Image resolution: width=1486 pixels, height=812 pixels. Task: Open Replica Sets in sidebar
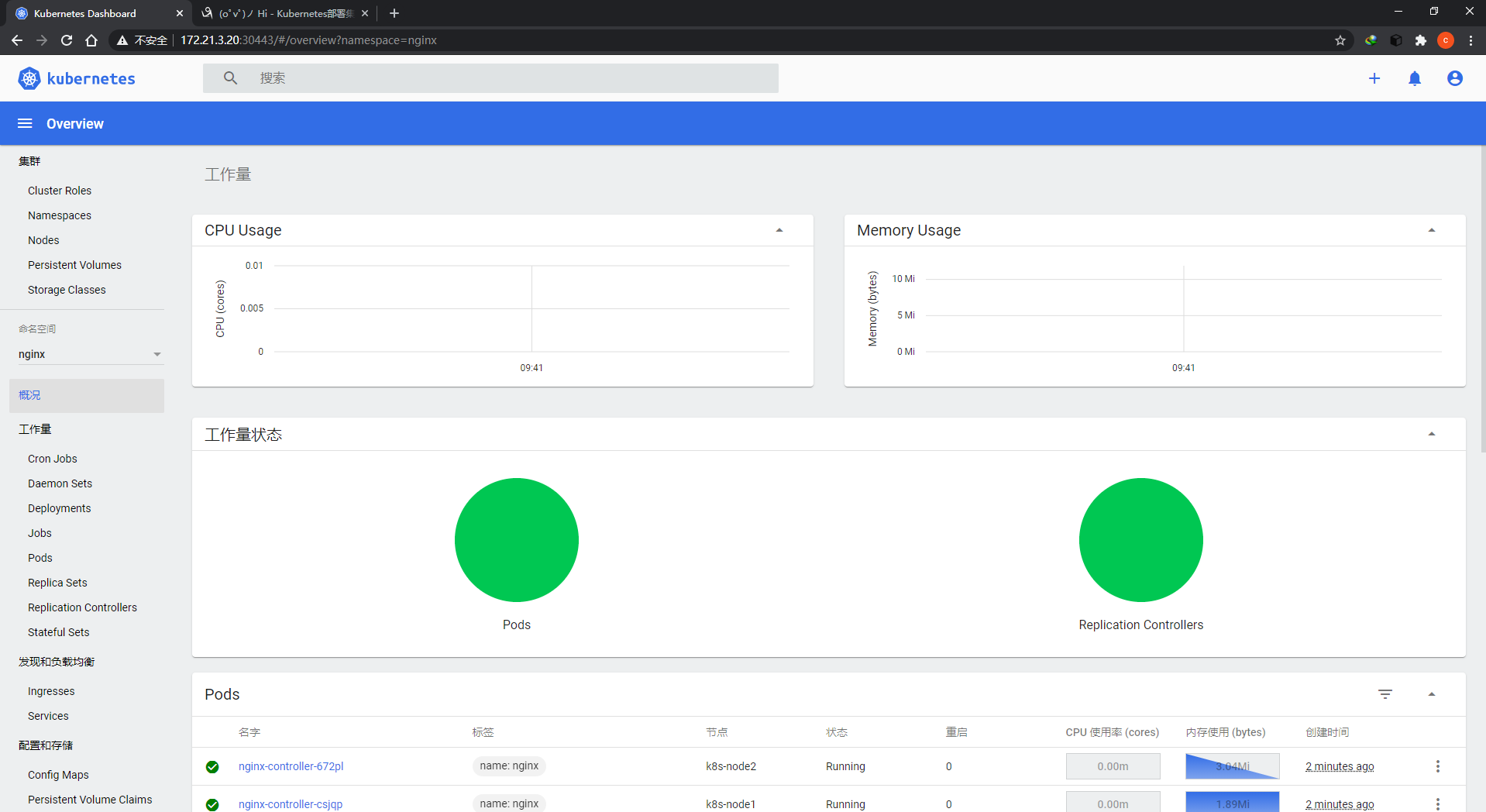click(57, 583)
